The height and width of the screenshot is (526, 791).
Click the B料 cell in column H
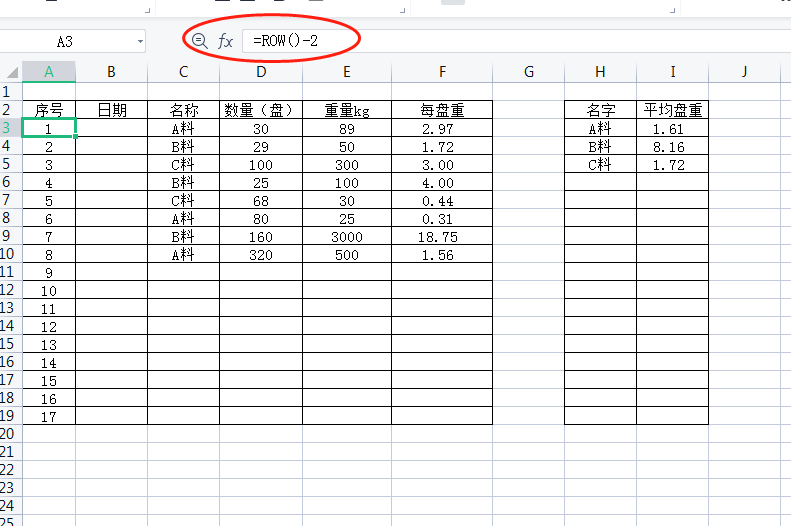tap(600, 146)
